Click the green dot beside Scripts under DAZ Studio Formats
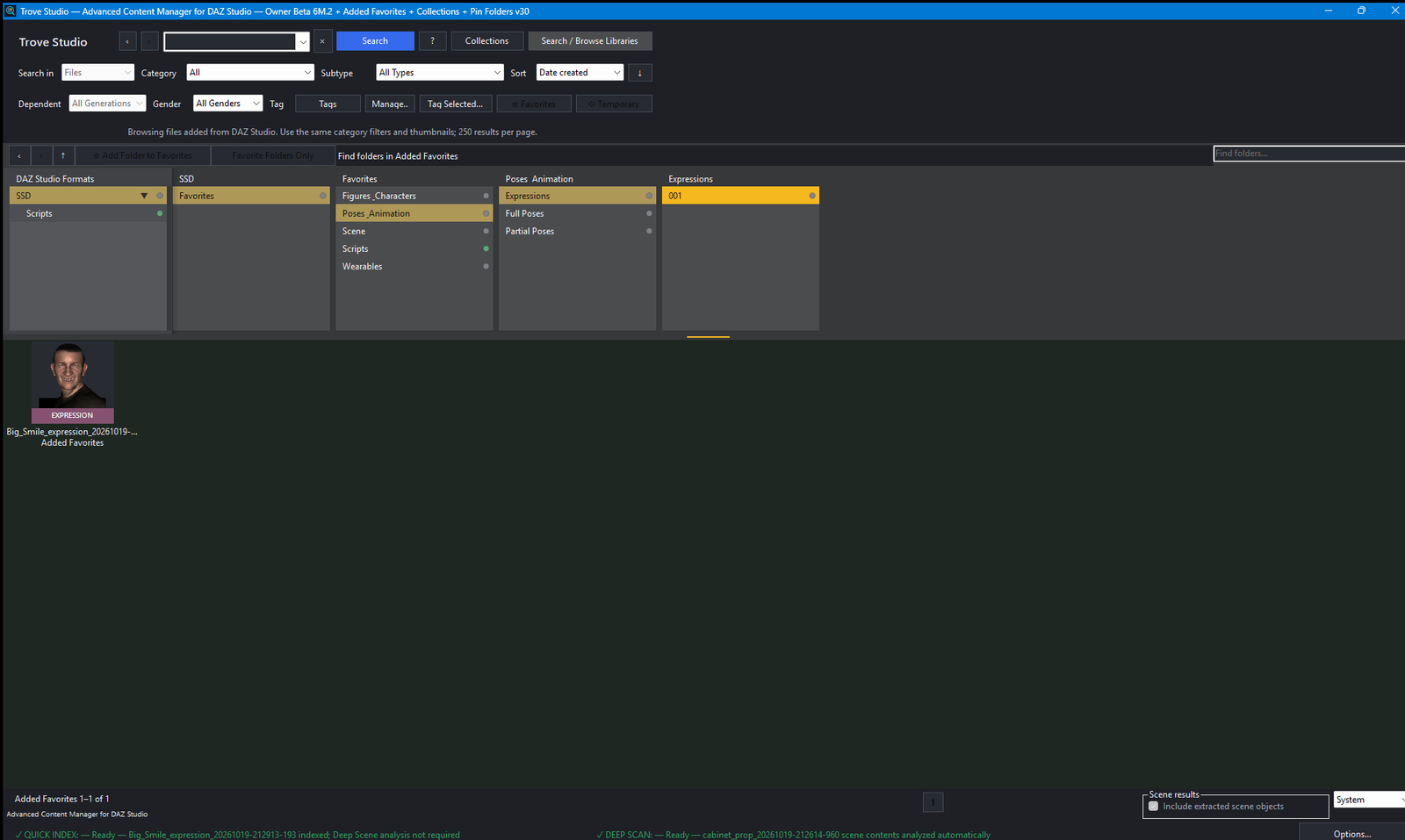This screenshot has height=840, width=1405. click(x=160, y=213)
